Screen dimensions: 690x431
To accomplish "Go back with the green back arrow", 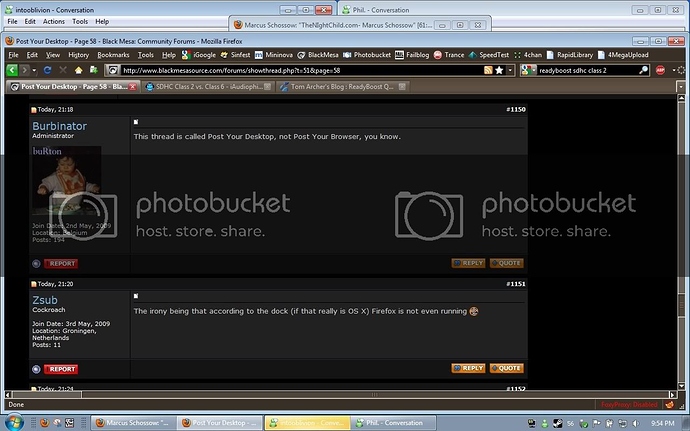I will 12,70.
